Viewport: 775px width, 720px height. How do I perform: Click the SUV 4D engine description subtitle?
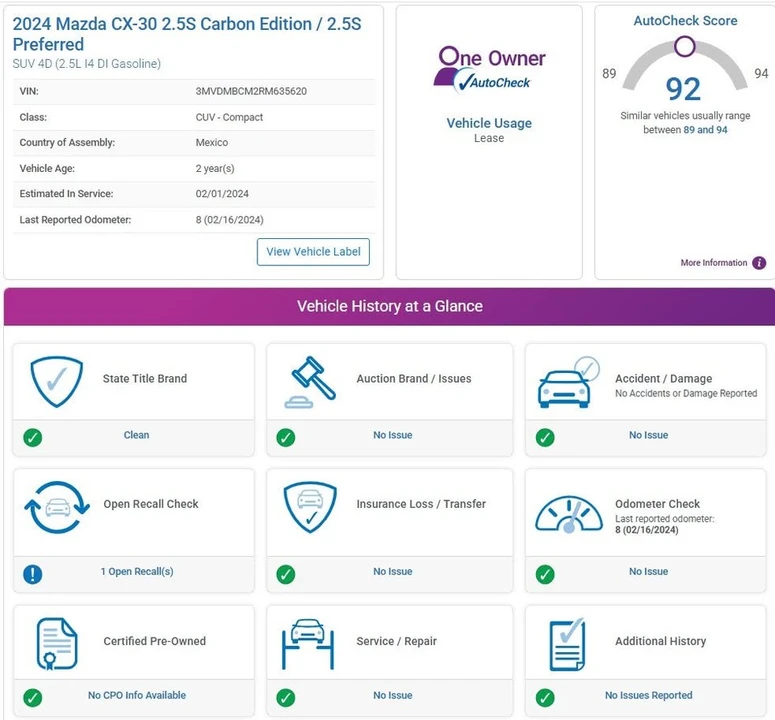pyautogui.click(x=86, y=64)
